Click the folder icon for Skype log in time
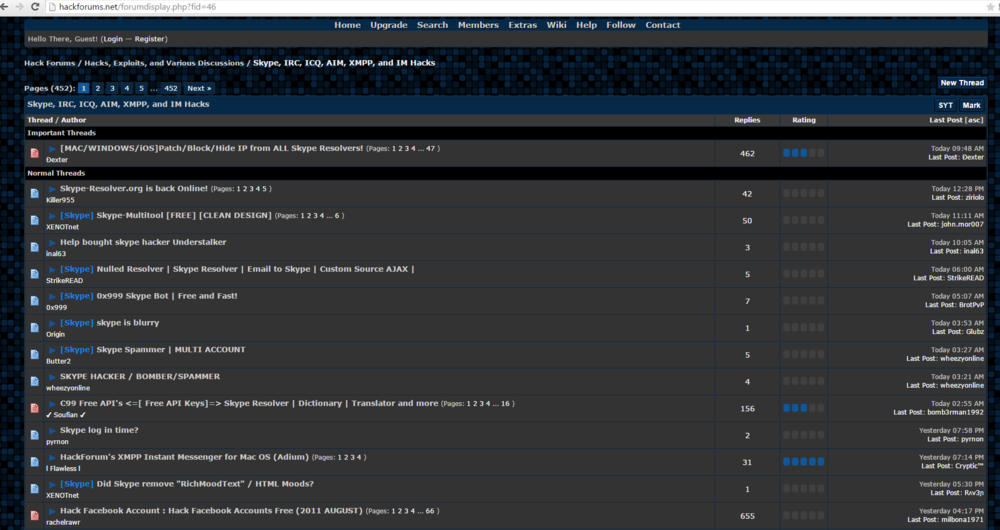This screenshot has height=530, width=1000. (34, 434)
